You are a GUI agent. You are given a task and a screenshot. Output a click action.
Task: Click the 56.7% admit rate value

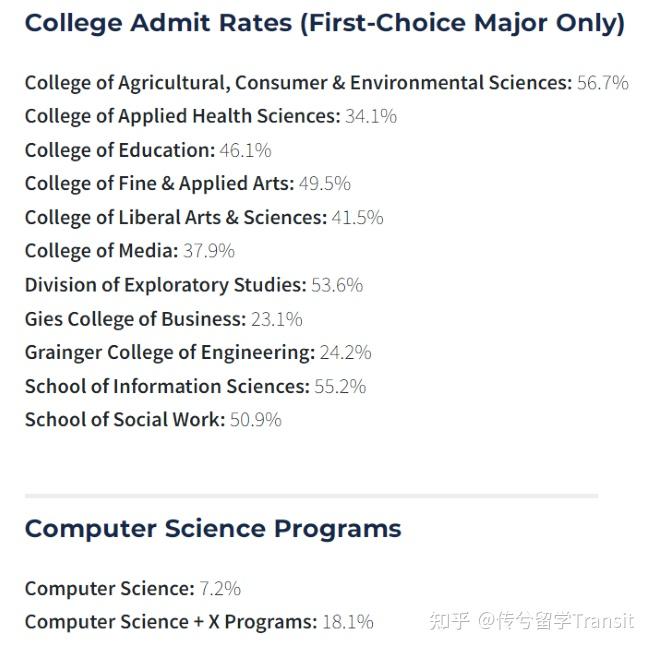click(x=603, y=83)
